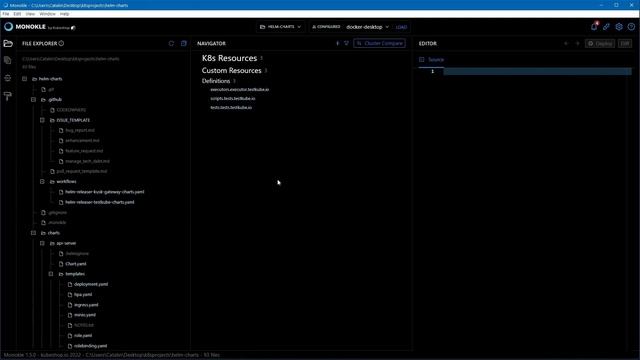Image resolution: width=640 pixels, height=360 pixels.
Task: Open the File Explorer sidebar pane icon
Action: coord(8,43)
